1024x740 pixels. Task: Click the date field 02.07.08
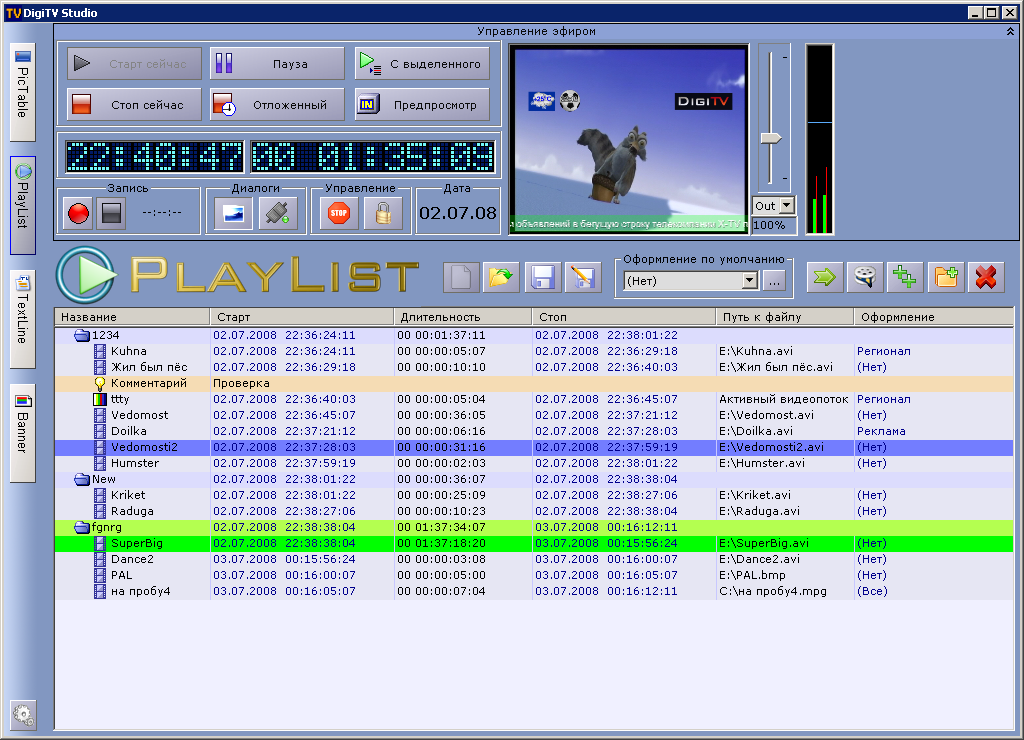pyautogui.click(x=458, y=213)
